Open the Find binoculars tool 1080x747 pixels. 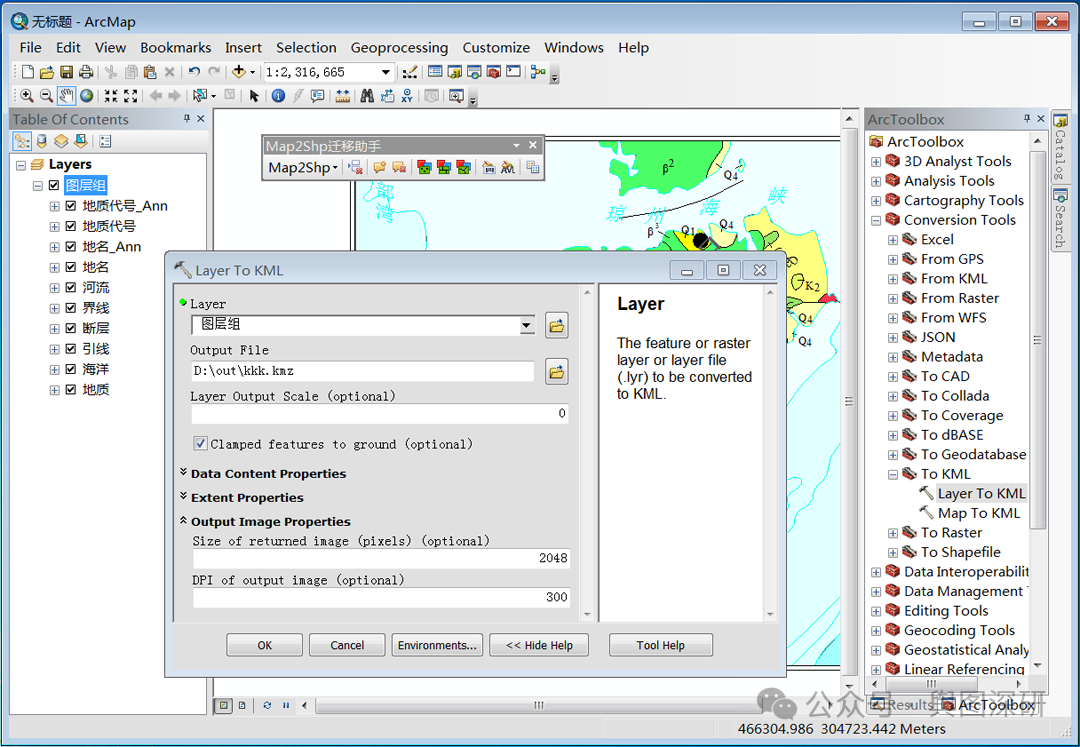(x=367, y=96)
